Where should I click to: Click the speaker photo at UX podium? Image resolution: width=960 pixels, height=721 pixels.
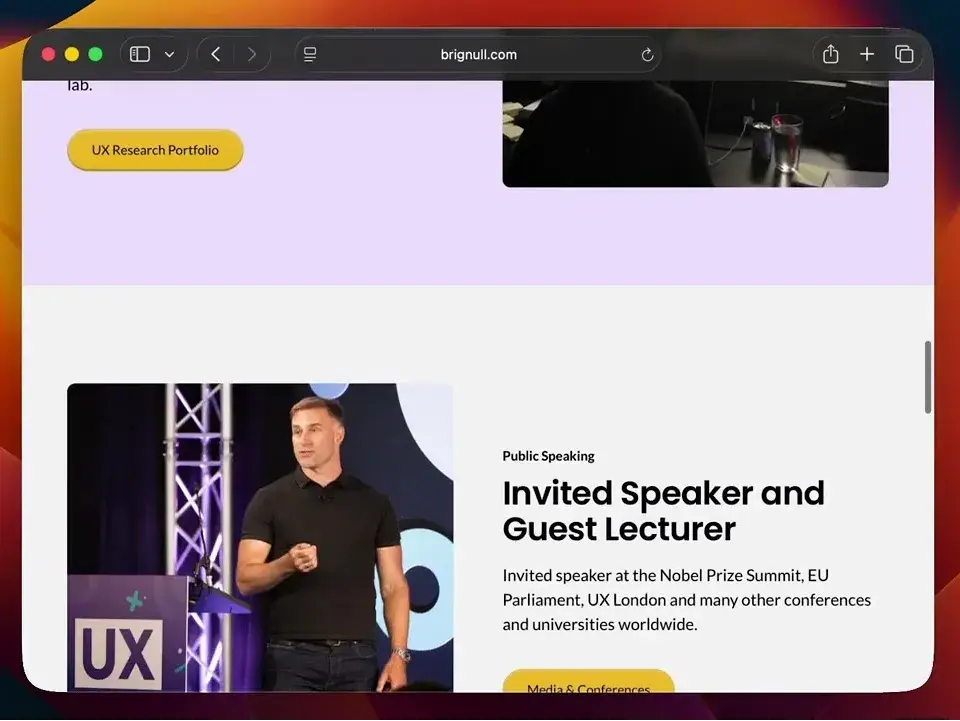(260, 537)
